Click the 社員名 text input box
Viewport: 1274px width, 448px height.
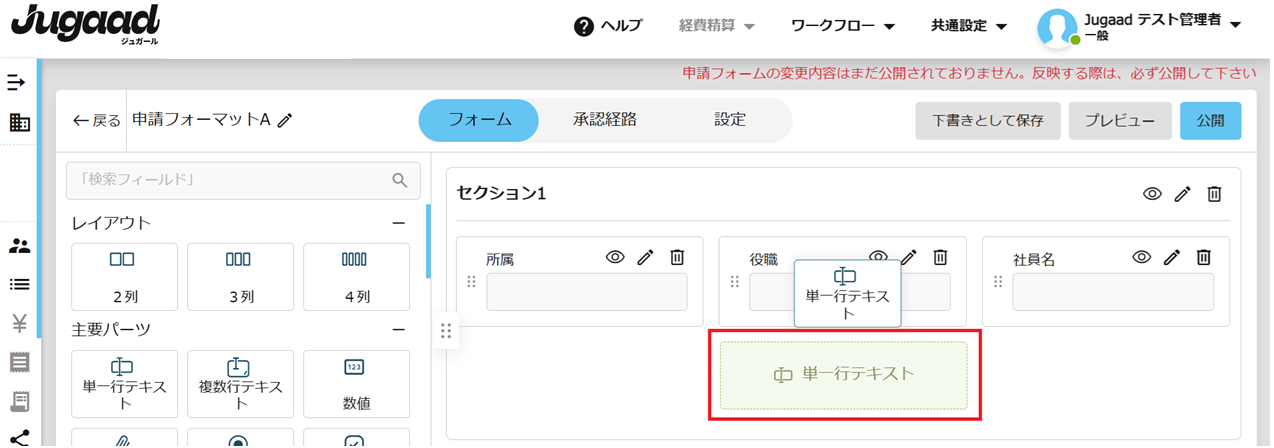[x=1113, y=292]
